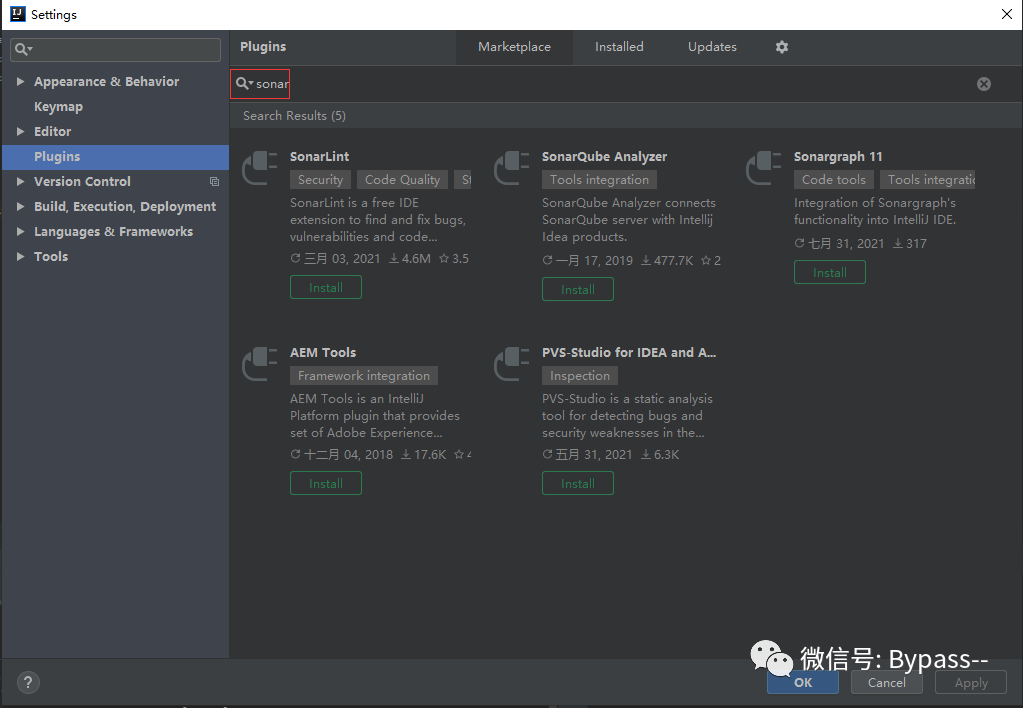
Task: Click SonarQube Analyzer 477.7K downloads count
Action: tap(667, 260)
